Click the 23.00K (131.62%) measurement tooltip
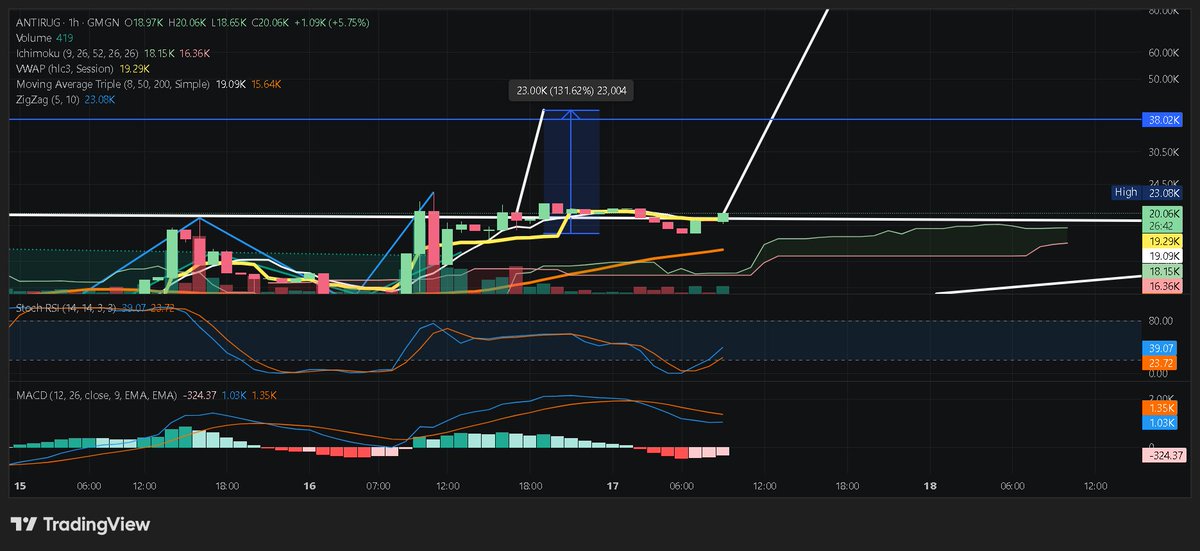The image size is (1200, 551). [x=570, y=90]
